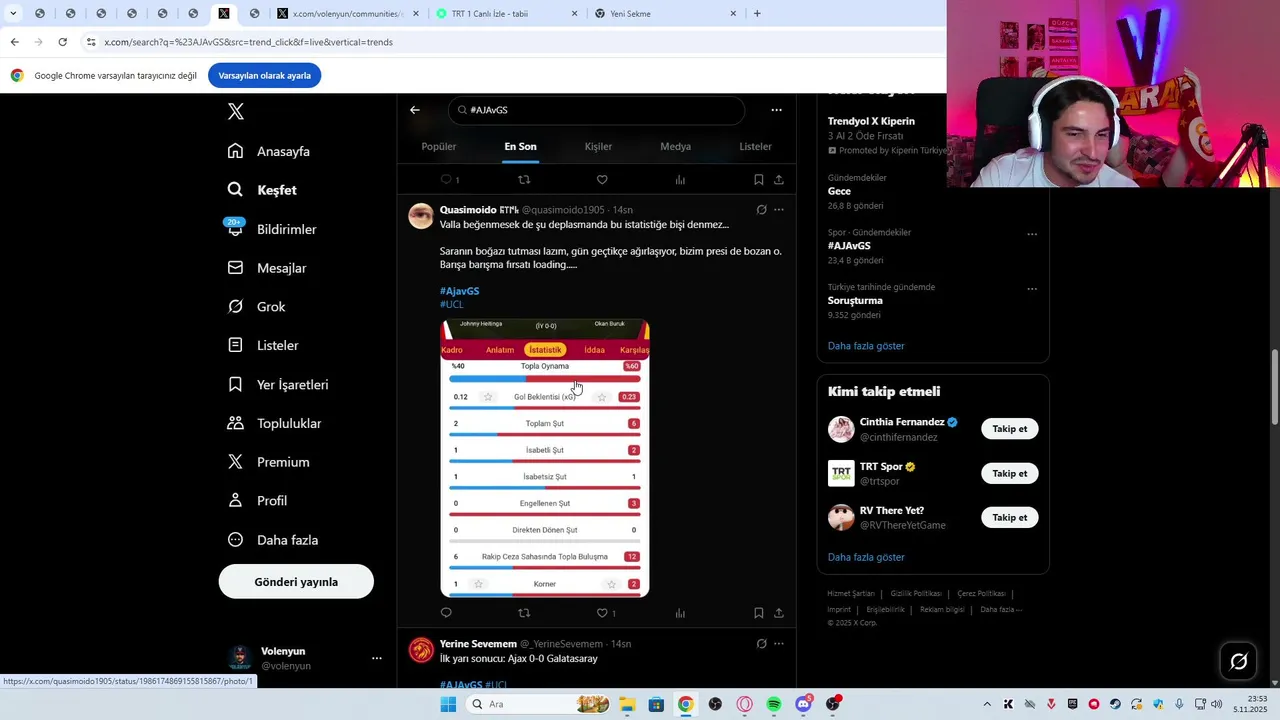Repost Quasimoido's tweet
This screenshot has height=720, width=1280.
tap(524, 613)
